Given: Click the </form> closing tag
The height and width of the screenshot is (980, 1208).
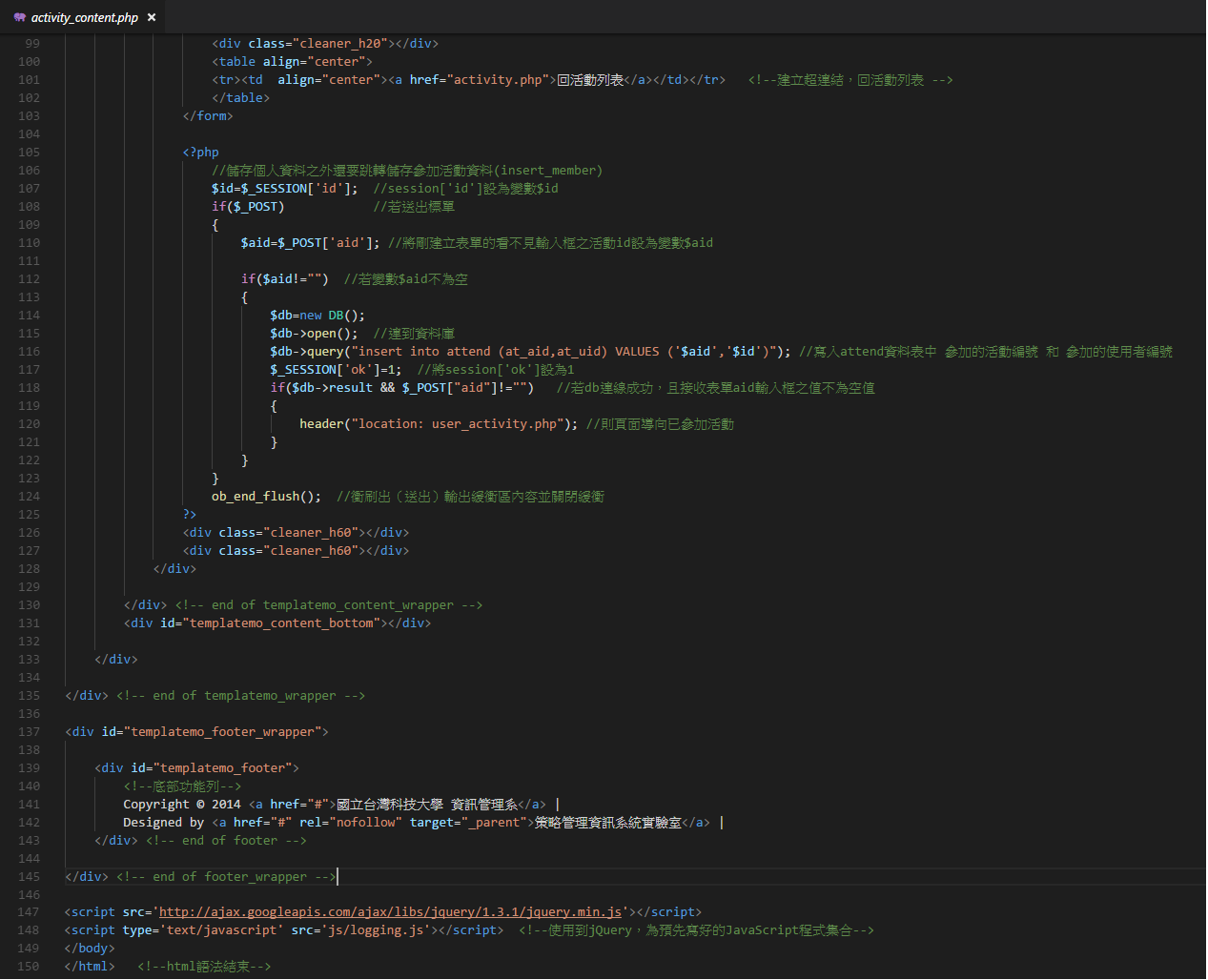Looking at the screenshot, I should coord(208,116).
